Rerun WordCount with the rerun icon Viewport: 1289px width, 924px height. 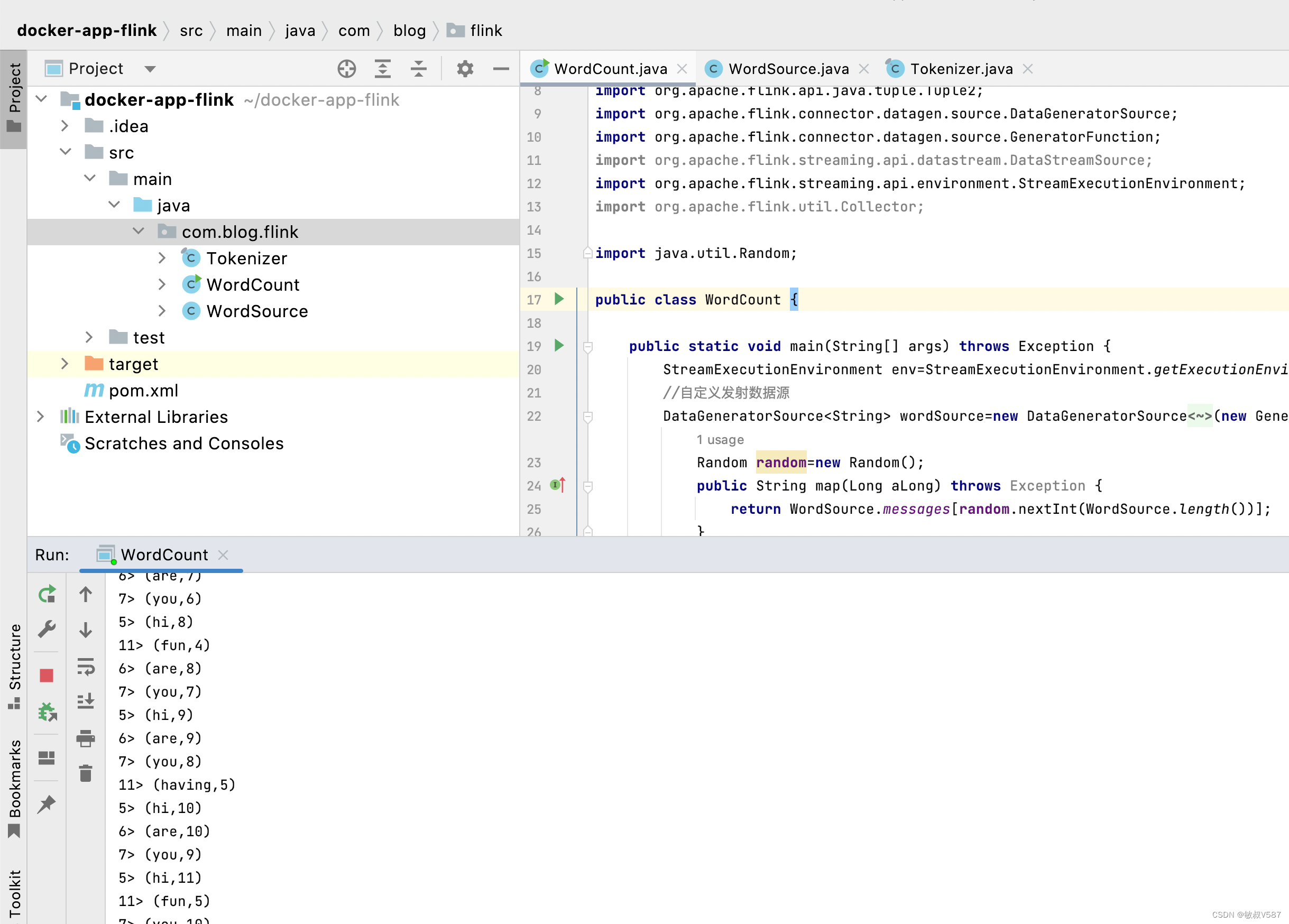[x=47, y=595]
